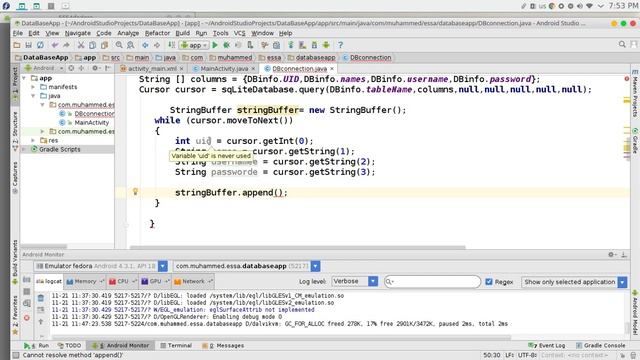Clear logcat with trash icon

click(40, 298)
